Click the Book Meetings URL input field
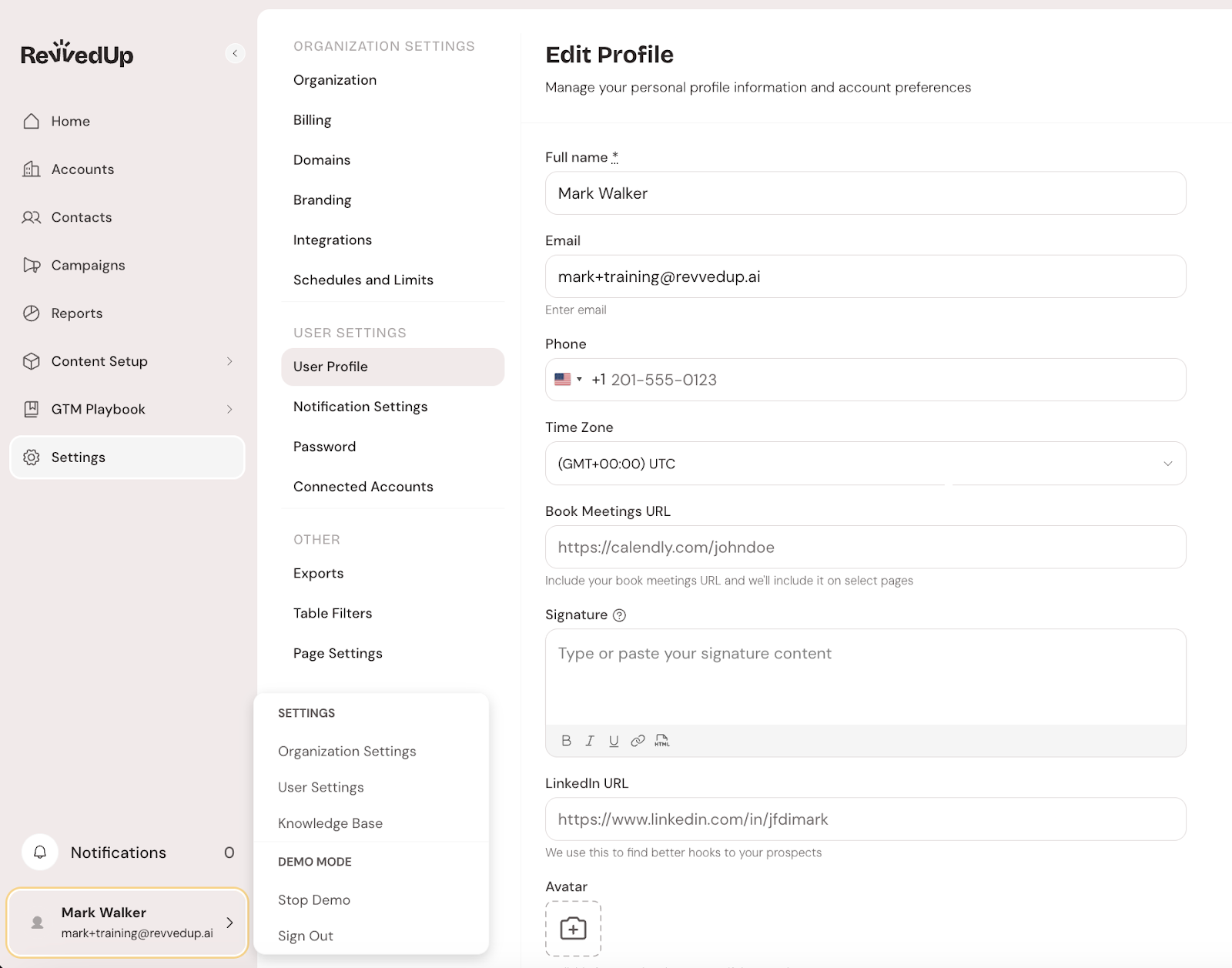This screenshot has width=1232, height=968. tap(865, 548)
